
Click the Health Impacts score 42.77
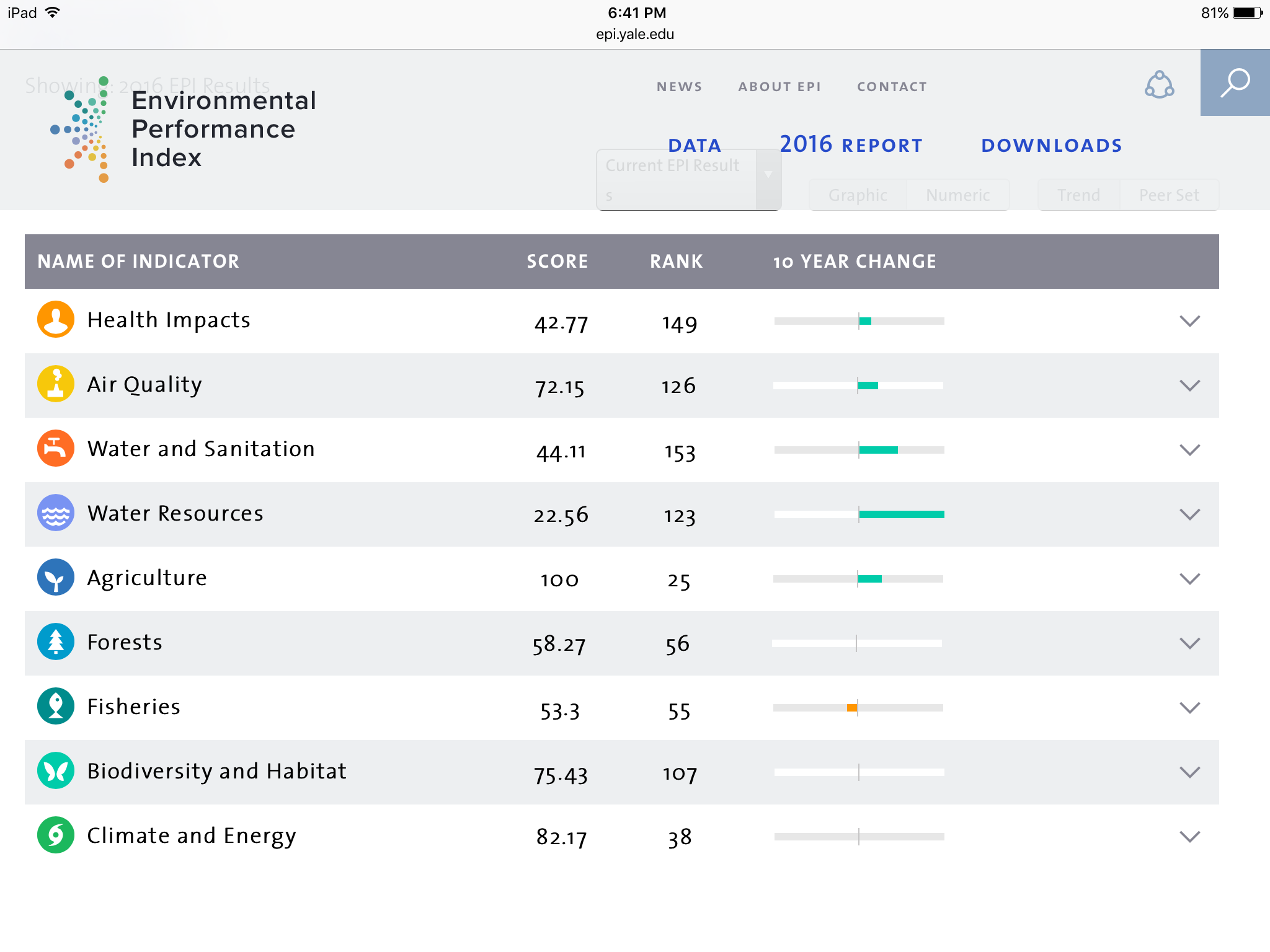coord(561,324)
